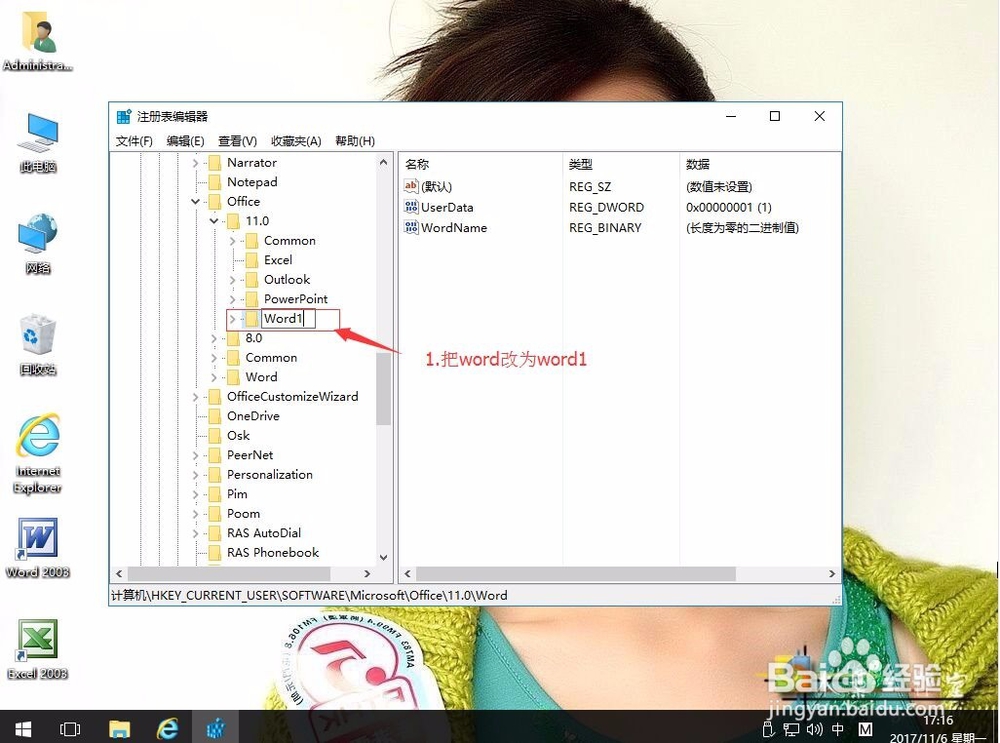
Task: Click the Excel key folder icon
Action: [252, 260]
